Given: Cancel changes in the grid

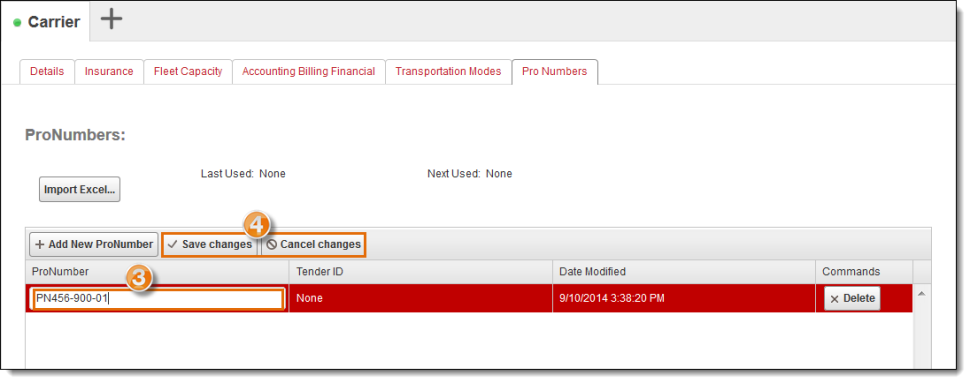Looking at the screenshot, I should pyautogui.click(x=314, y=244).
